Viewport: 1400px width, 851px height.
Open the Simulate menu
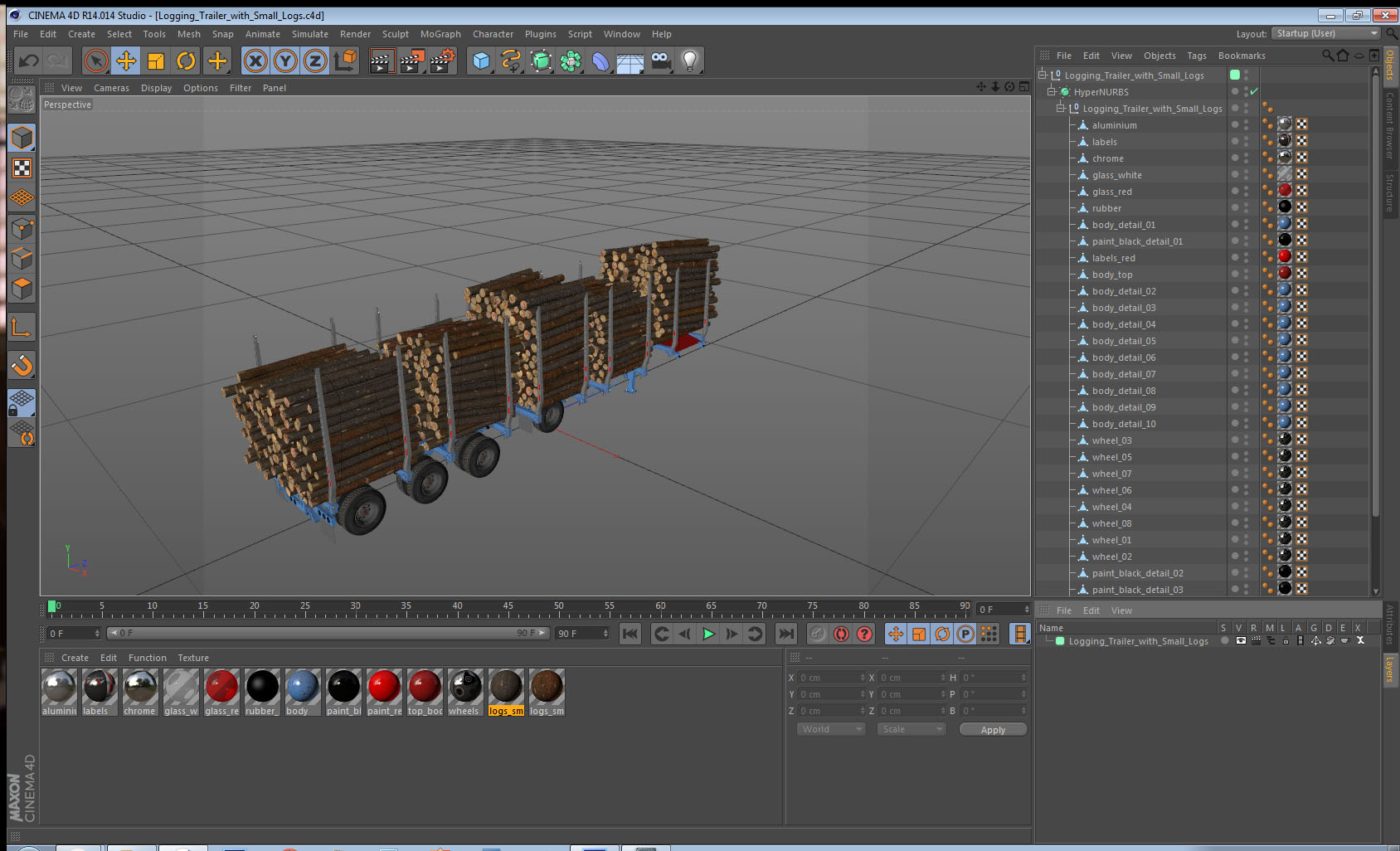(310, 34)
